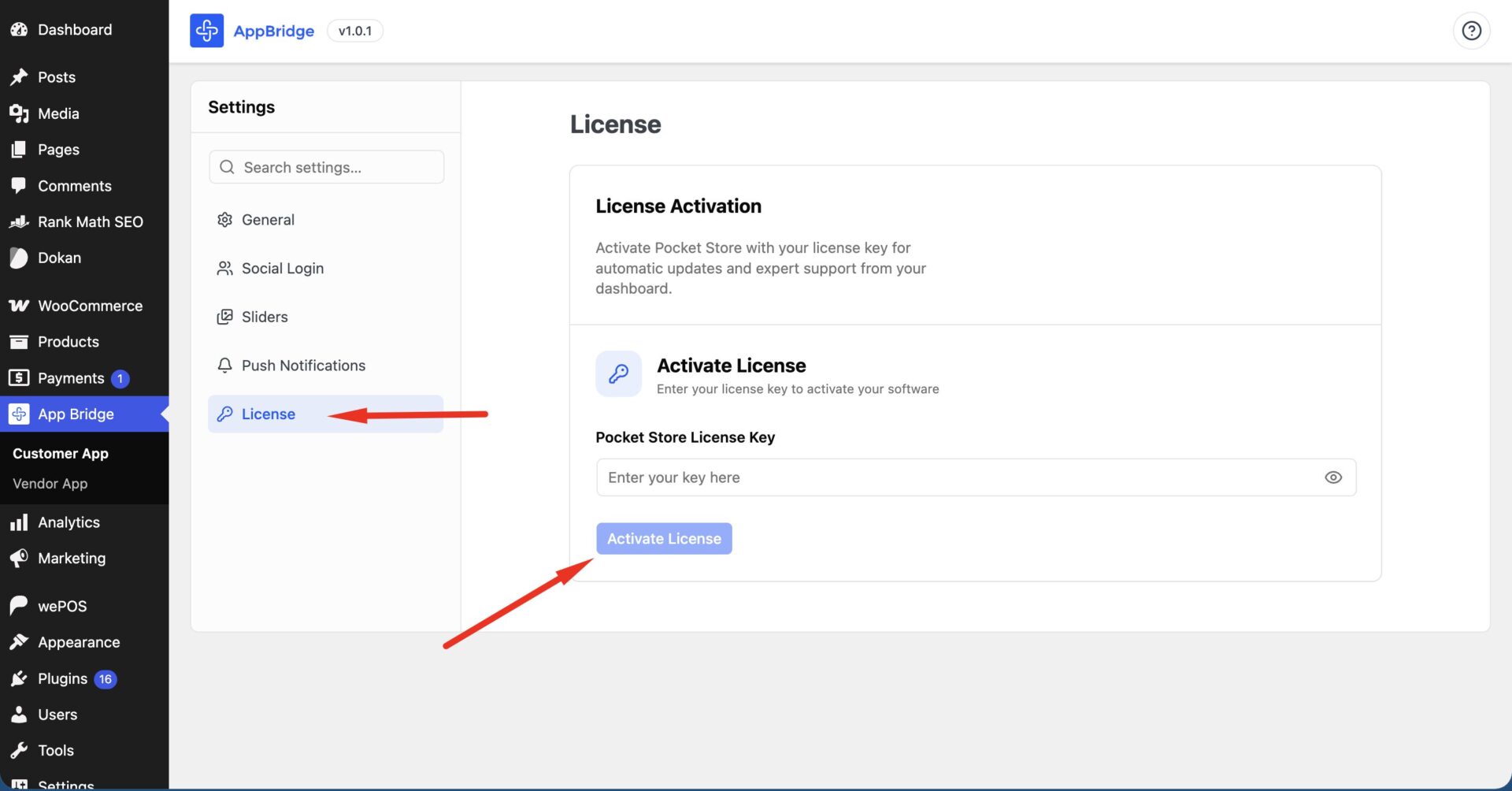This screenshot has height=791, width=1512.
Task: Open the WooCommerce menu label
Action: coord(91,306)
